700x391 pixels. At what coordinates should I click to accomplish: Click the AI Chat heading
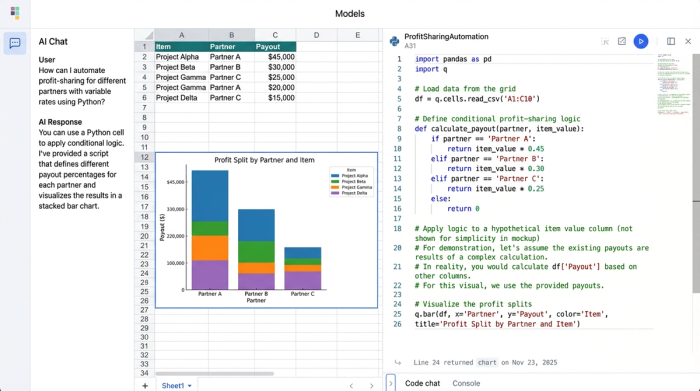click(x=53, y=42)
